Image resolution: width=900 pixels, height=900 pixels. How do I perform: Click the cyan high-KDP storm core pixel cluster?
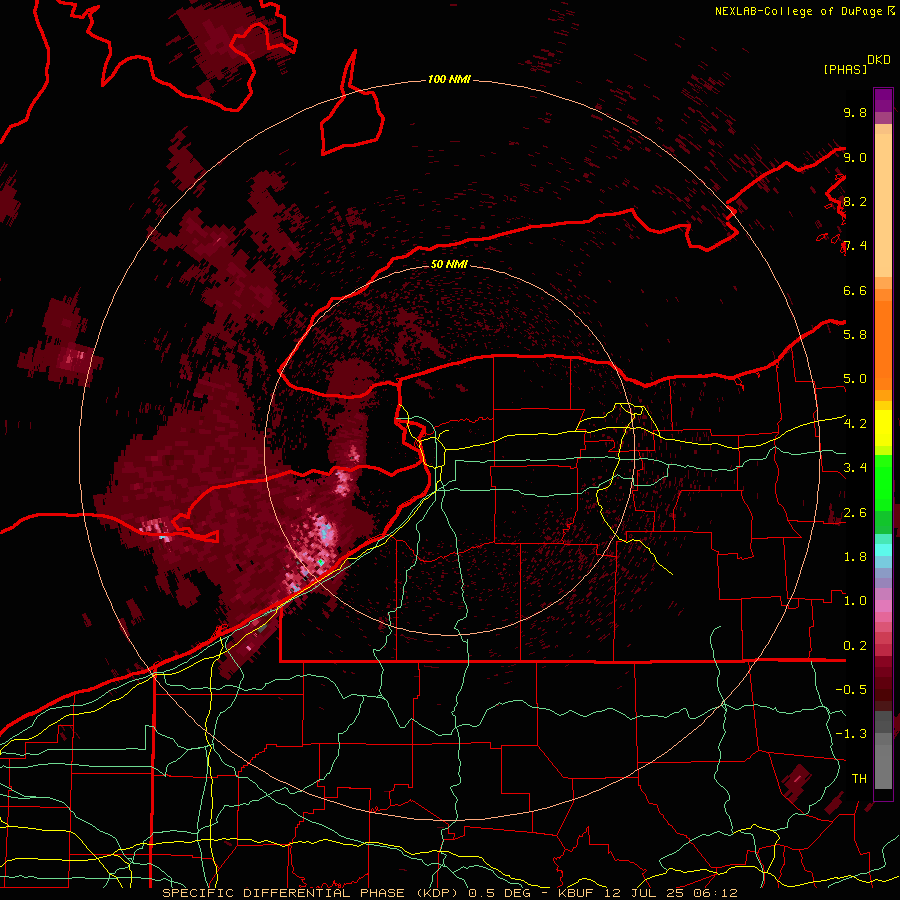(x=325, y=532)
